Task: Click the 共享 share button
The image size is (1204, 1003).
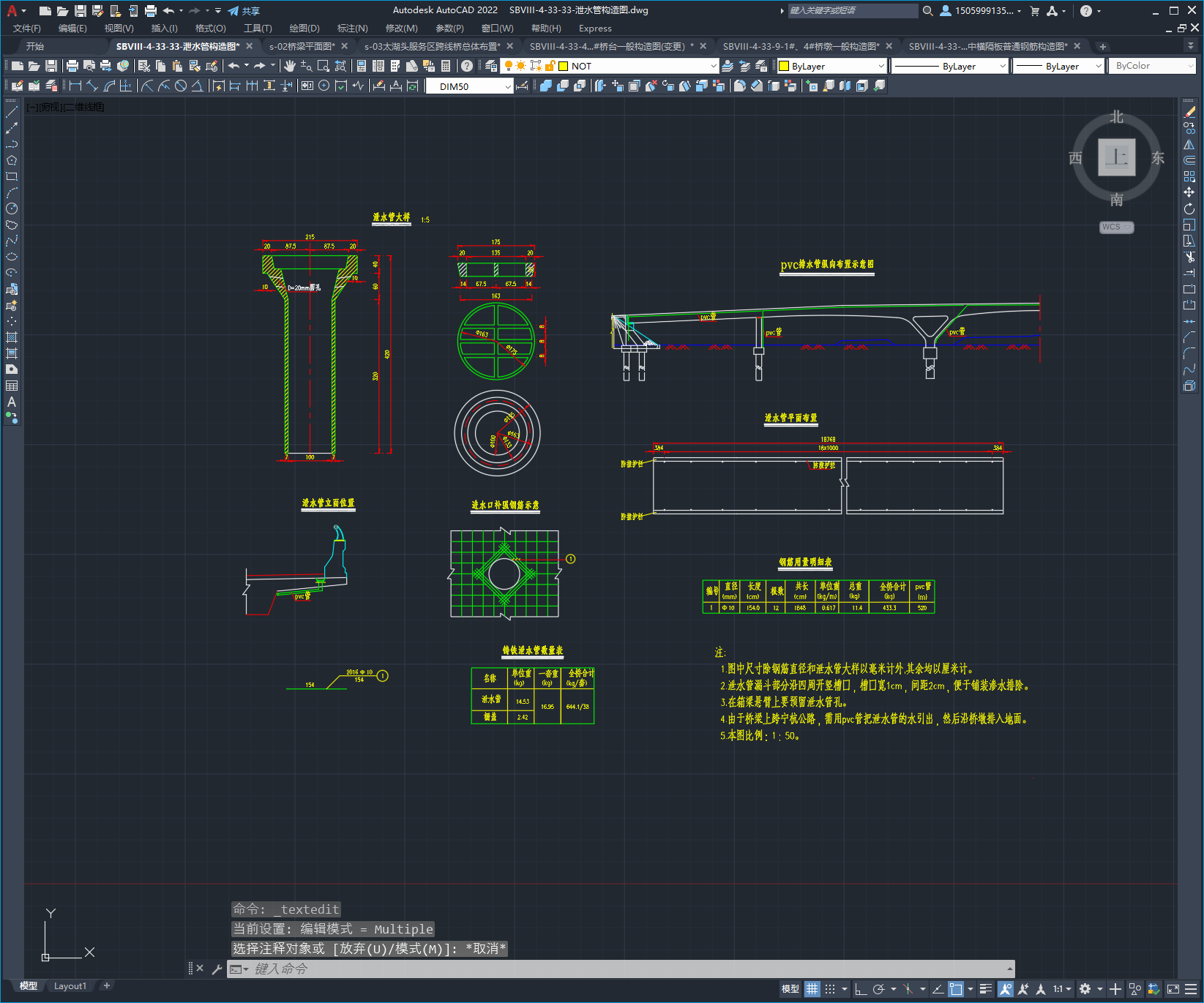Action: tap(244, 11)
